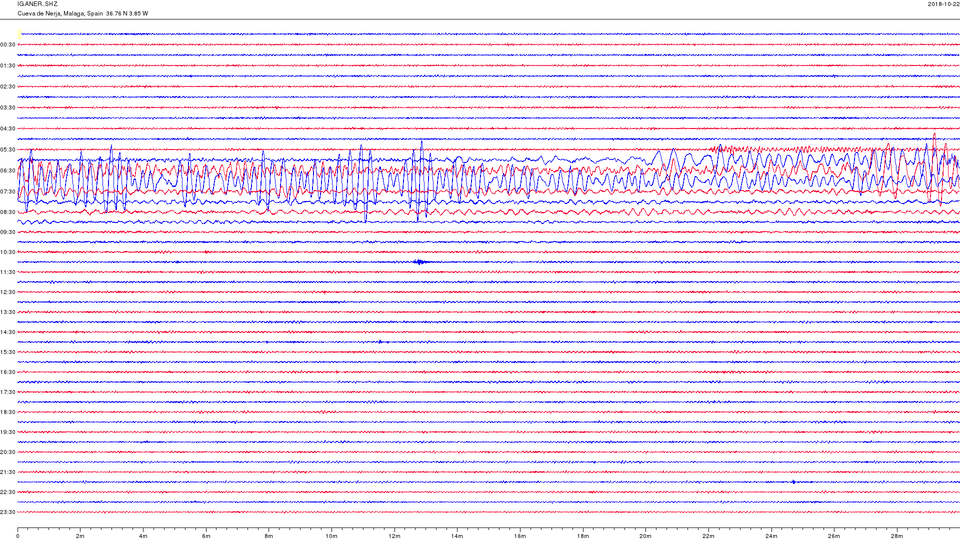
Task: Click the blue blip on the 22:00 trace
Action: point(793,482)
